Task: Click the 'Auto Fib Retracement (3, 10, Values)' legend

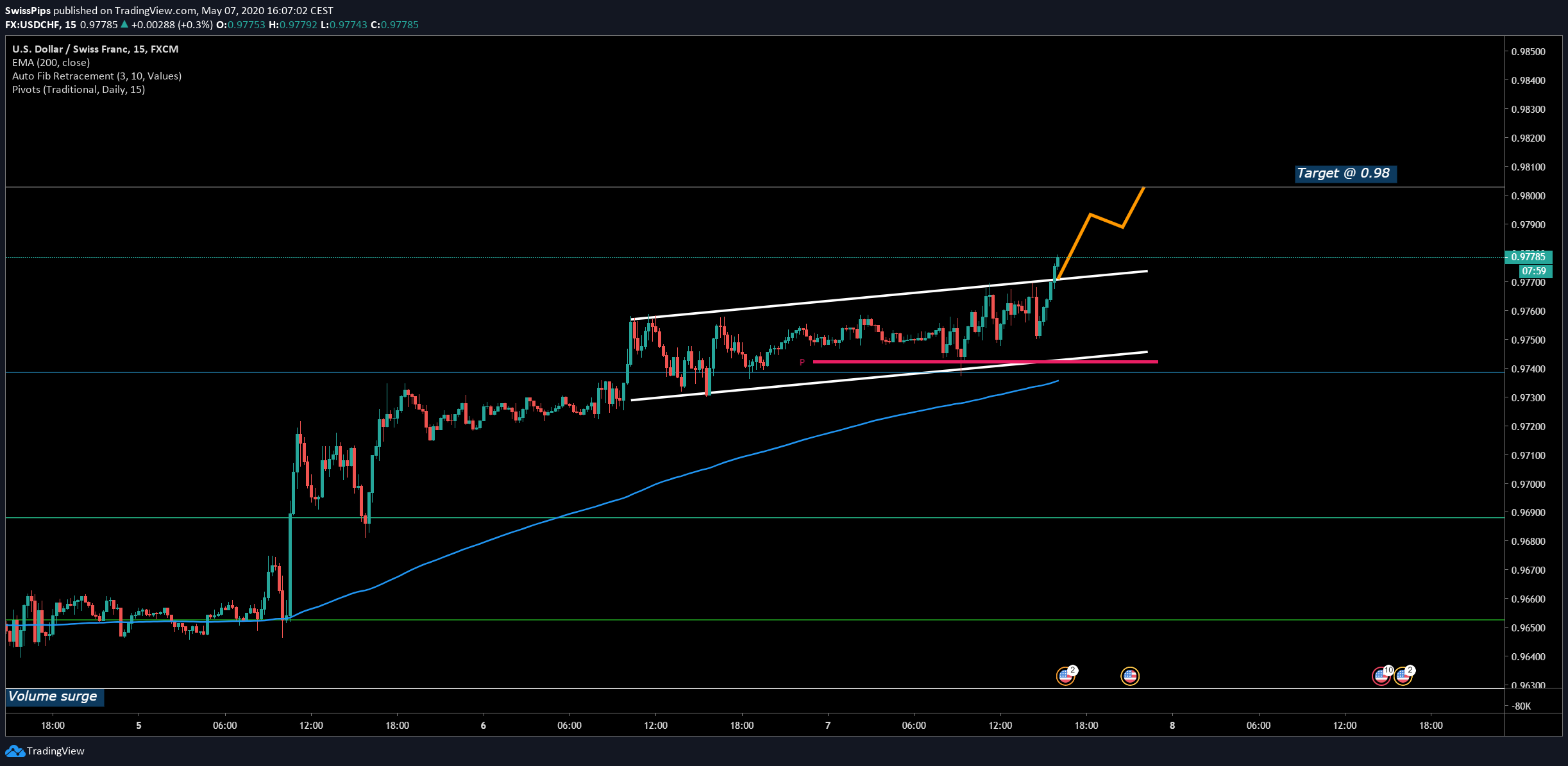Action: click(x=97, y=76)
